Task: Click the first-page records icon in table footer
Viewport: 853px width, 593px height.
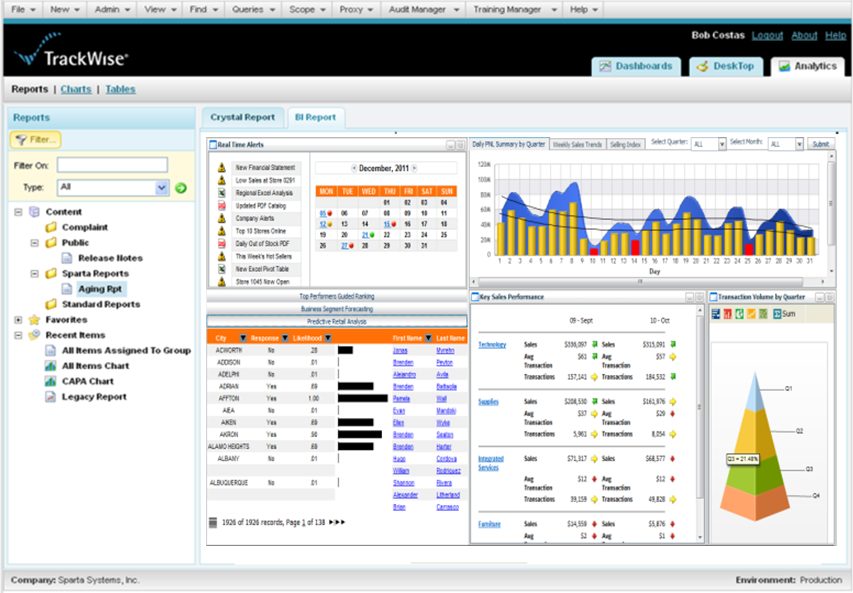Action: click(213, 522)
